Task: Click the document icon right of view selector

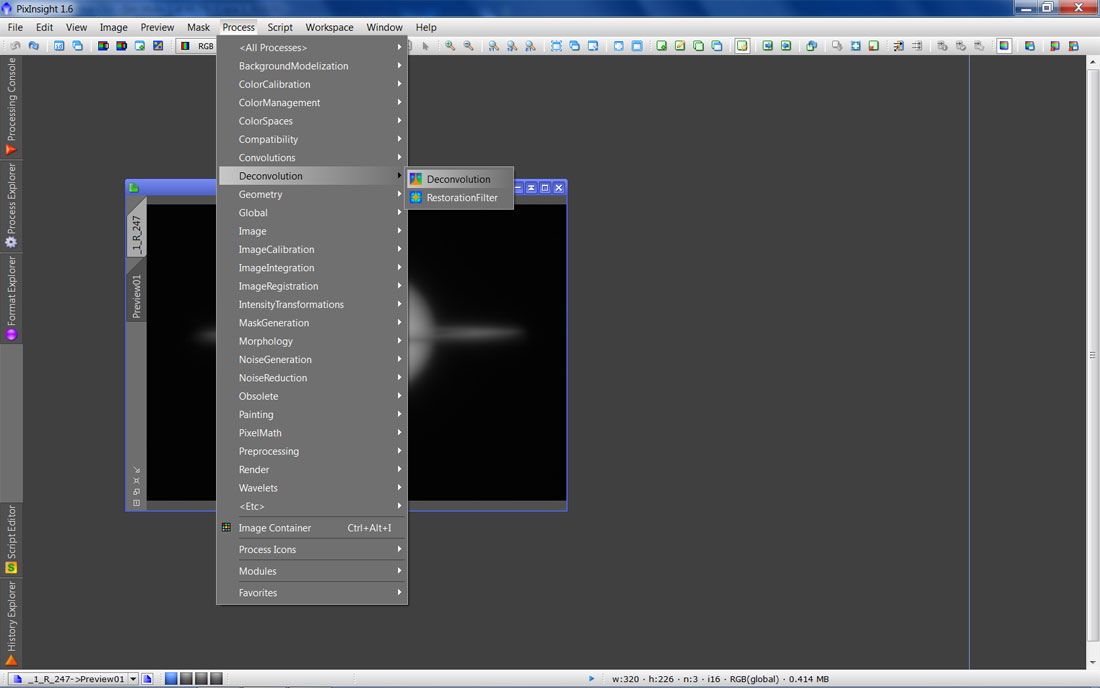Action: click(x=147, y=679)
